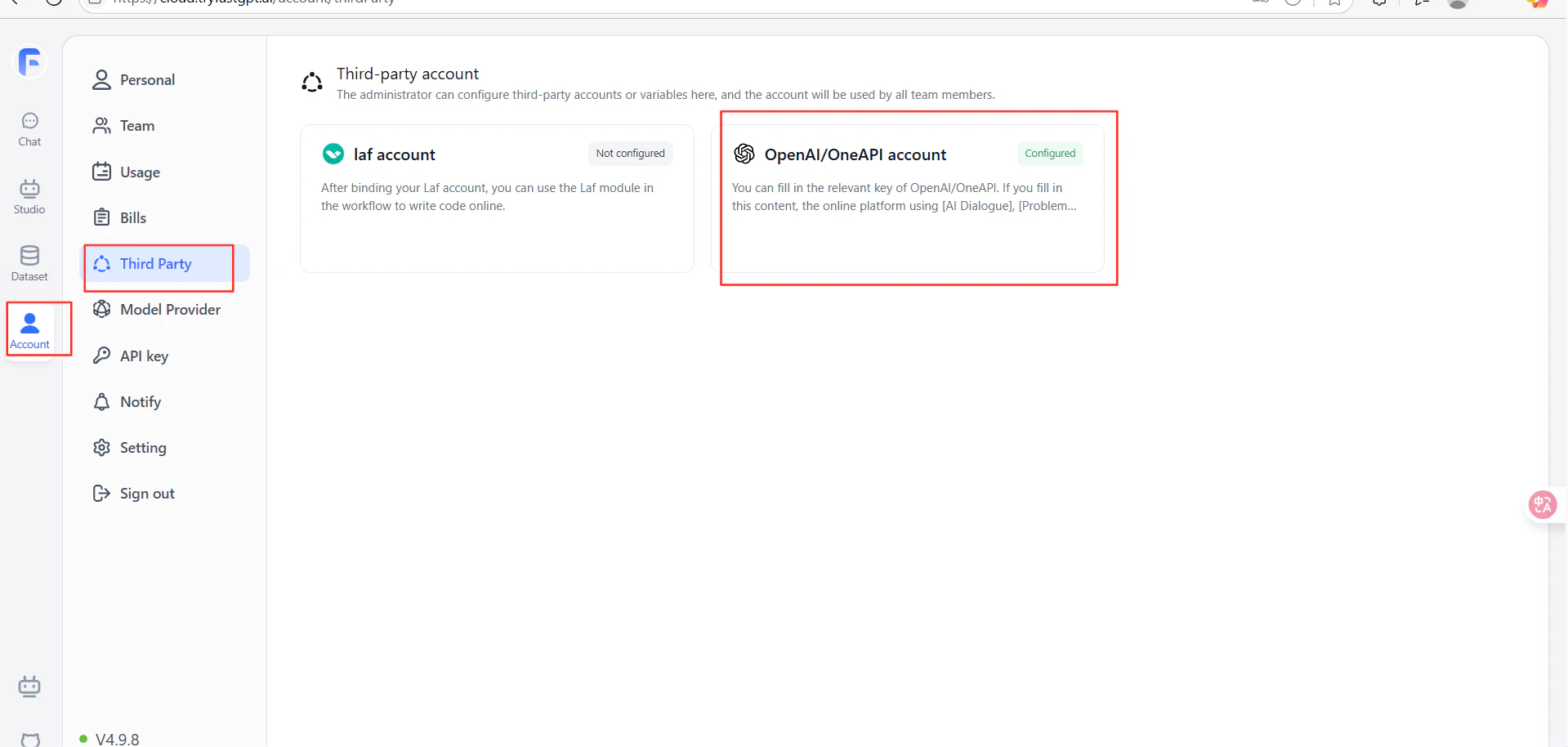Select the Third Party menu item
Screen dimensions: 1568x747
coord(154,263)
